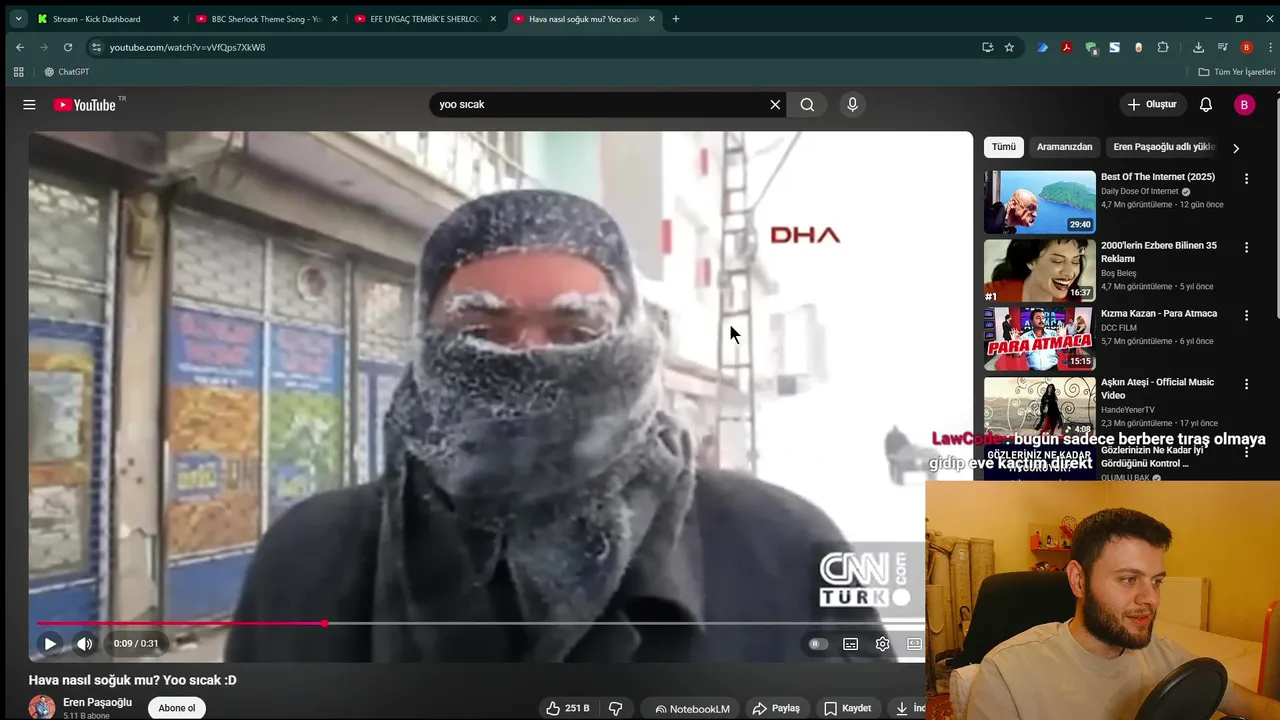Viewport: 1280px width, 720px height.
Task: Start voice search with the microphone
Action: pyautogui.click(x=852, y=105)
